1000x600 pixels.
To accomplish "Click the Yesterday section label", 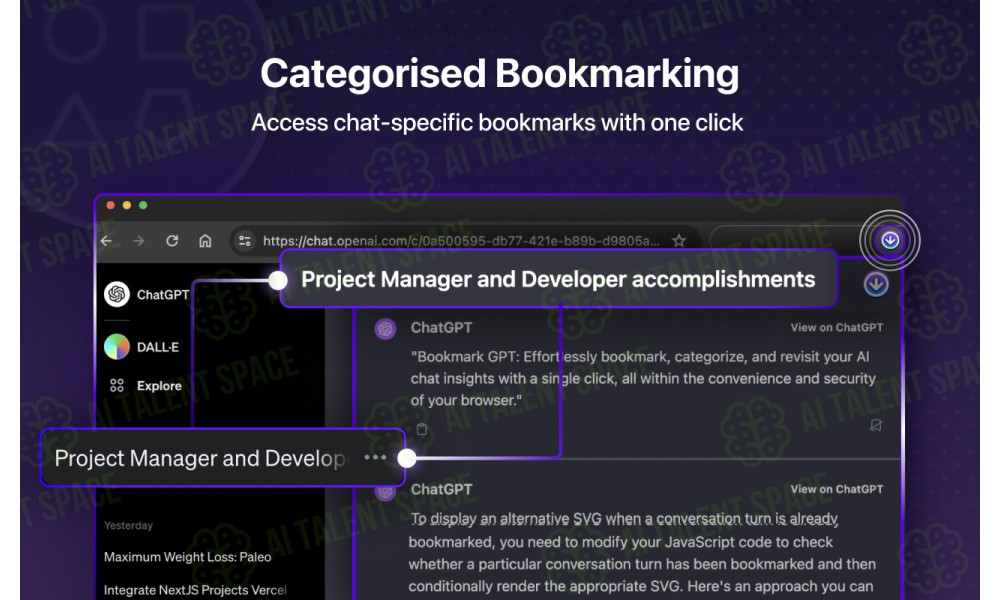I will tap(128, 525).
